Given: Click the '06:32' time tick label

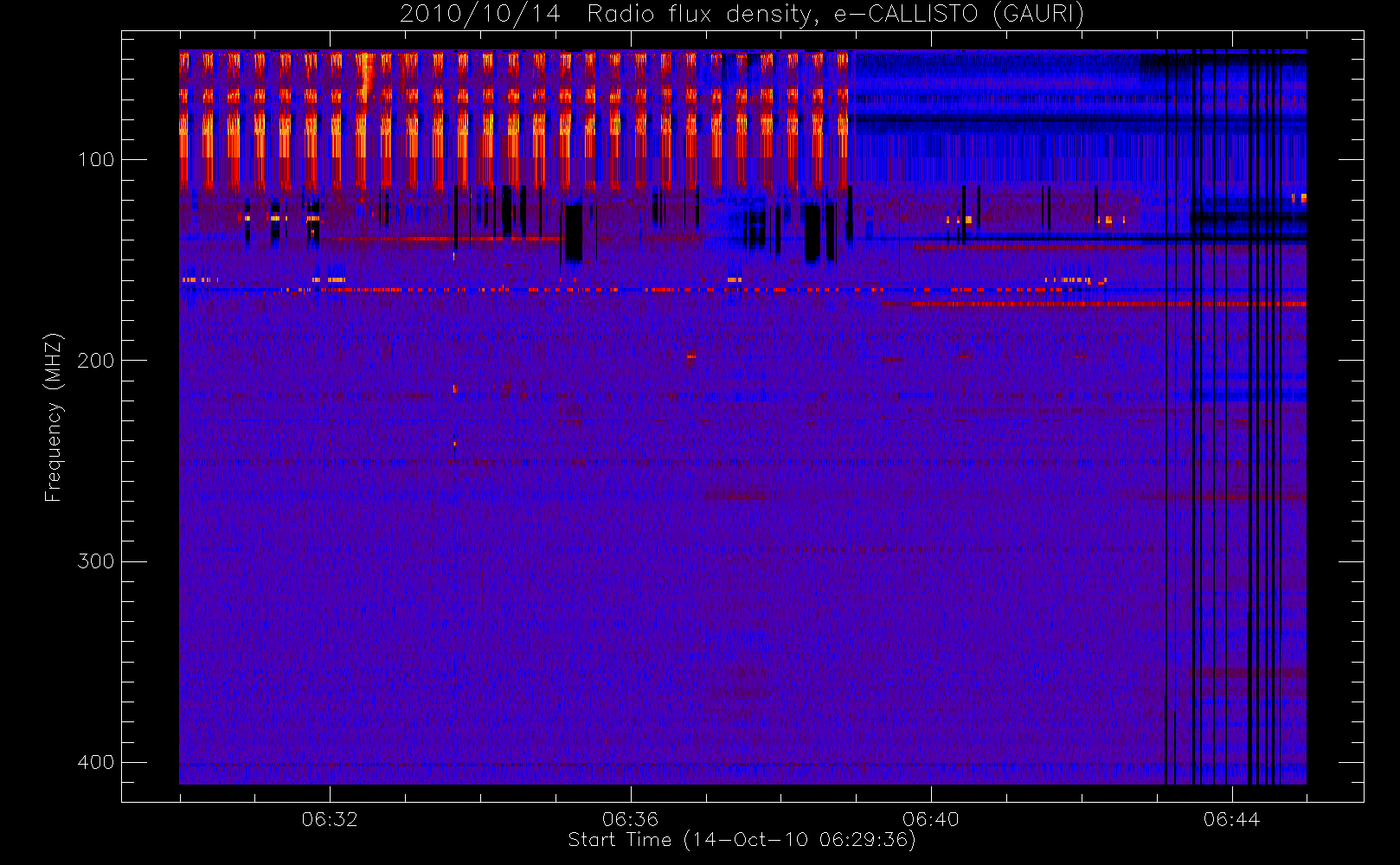Looking at the screenshot, I should pos(330,819).
